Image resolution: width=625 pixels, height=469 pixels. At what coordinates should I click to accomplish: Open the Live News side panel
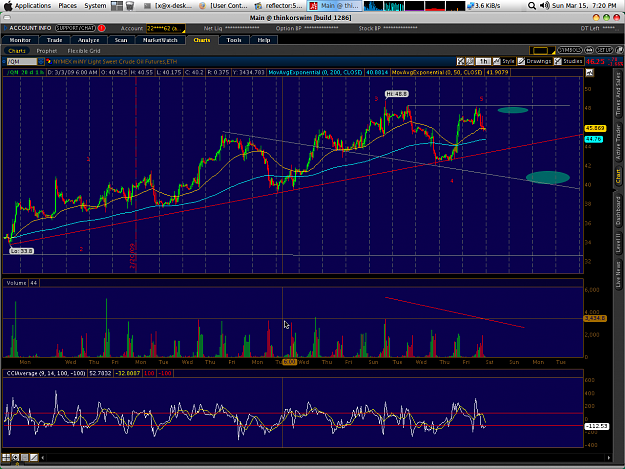618,274
